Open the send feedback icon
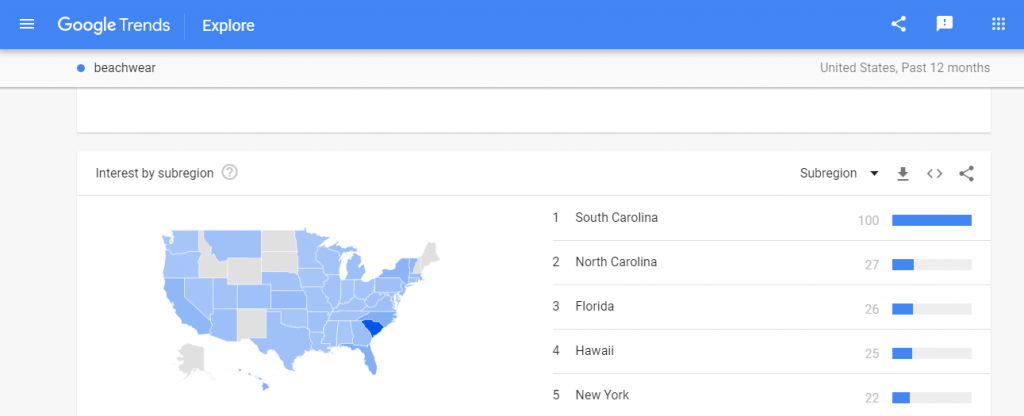This screenshot has height=416, width=1024. (944, 24)
